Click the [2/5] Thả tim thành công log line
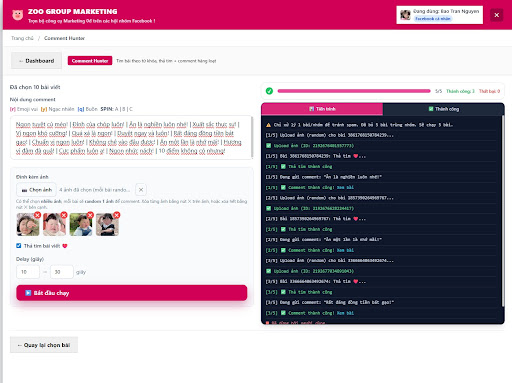The height and width of the screenshot is (383, 512). [299, 229]
